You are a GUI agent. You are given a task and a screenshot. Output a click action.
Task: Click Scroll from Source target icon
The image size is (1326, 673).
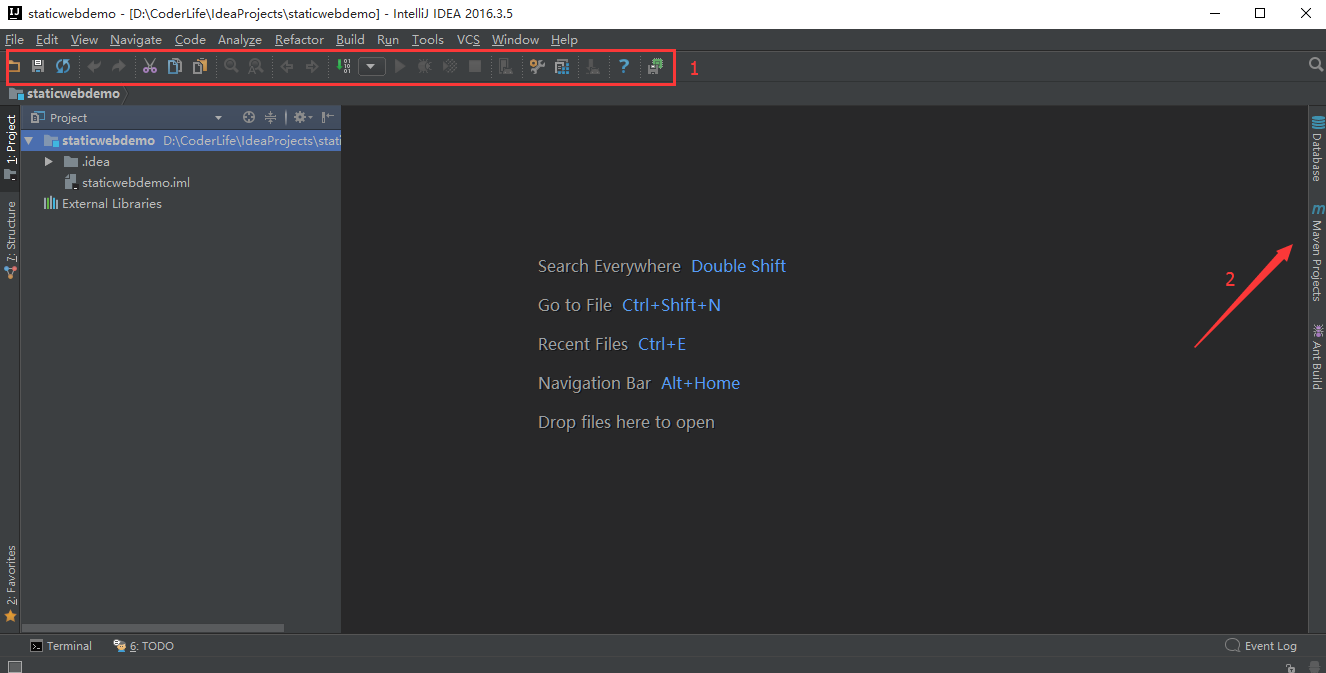click(x=249, y=117)
